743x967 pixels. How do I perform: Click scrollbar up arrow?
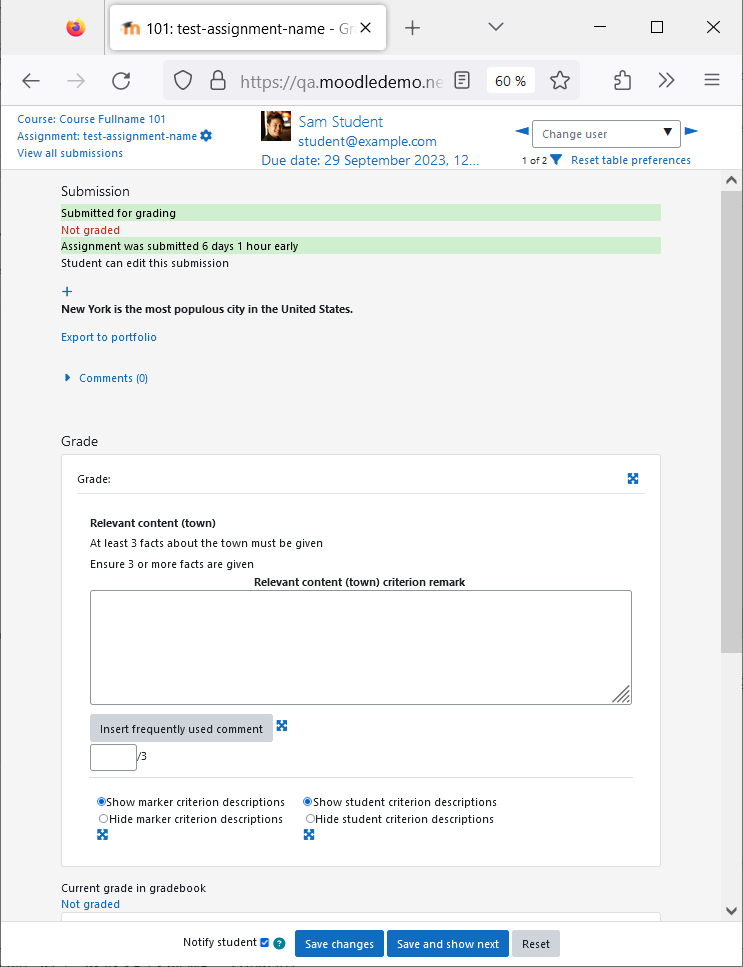pos(731,180)
